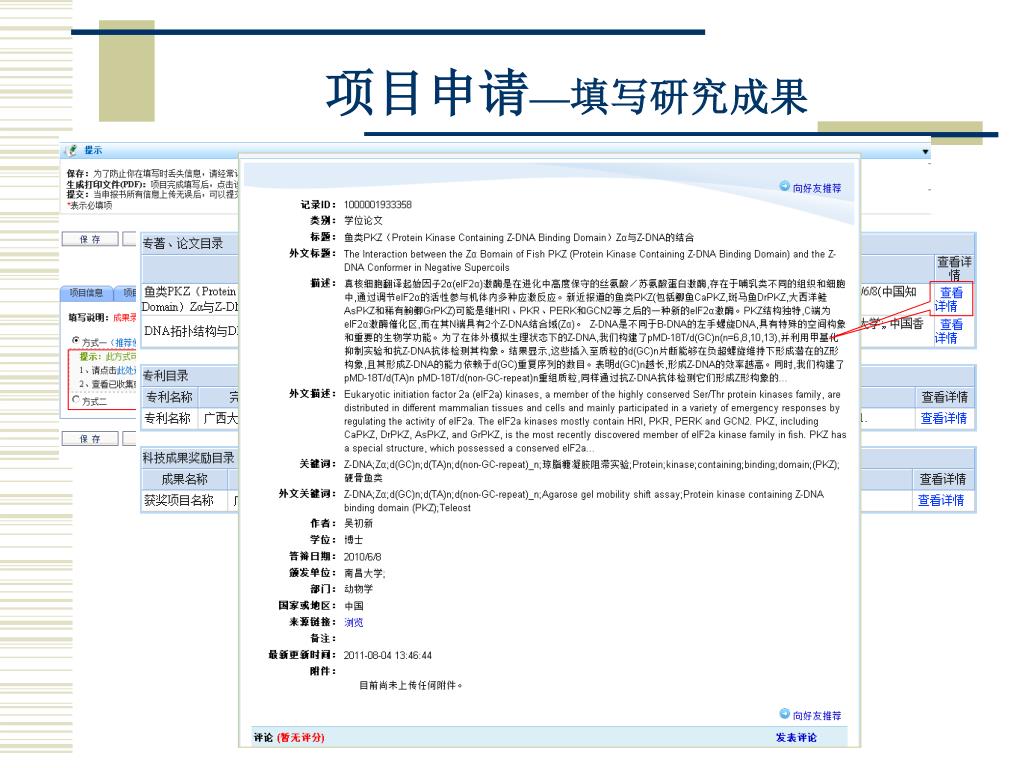Screen dimensions: 1024x768
Task: Open the 浏览 source link
Action: pos(353,622)
